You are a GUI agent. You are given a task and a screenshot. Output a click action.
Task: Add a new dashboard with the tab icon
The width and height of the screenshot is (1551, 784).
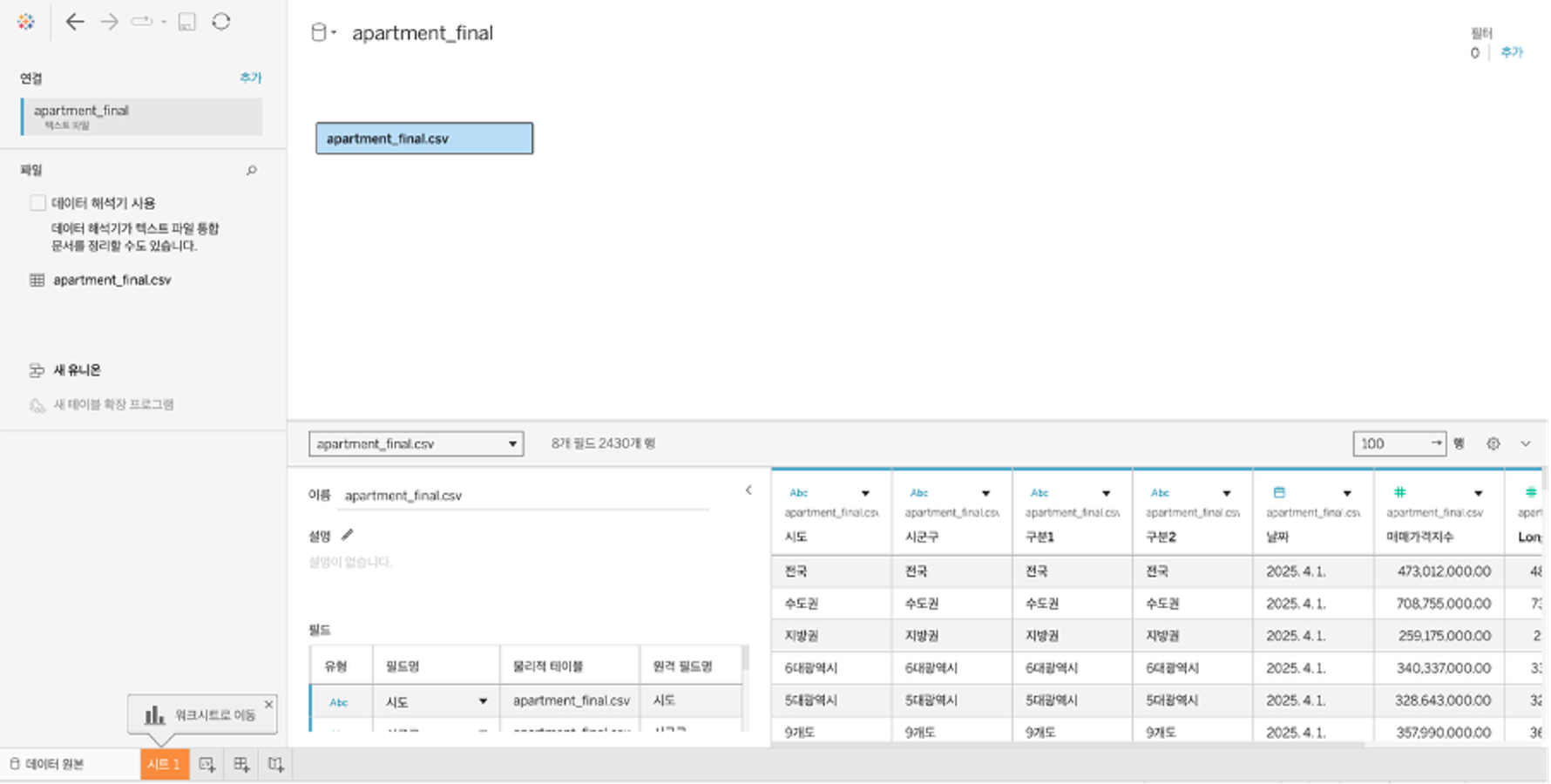241,765
